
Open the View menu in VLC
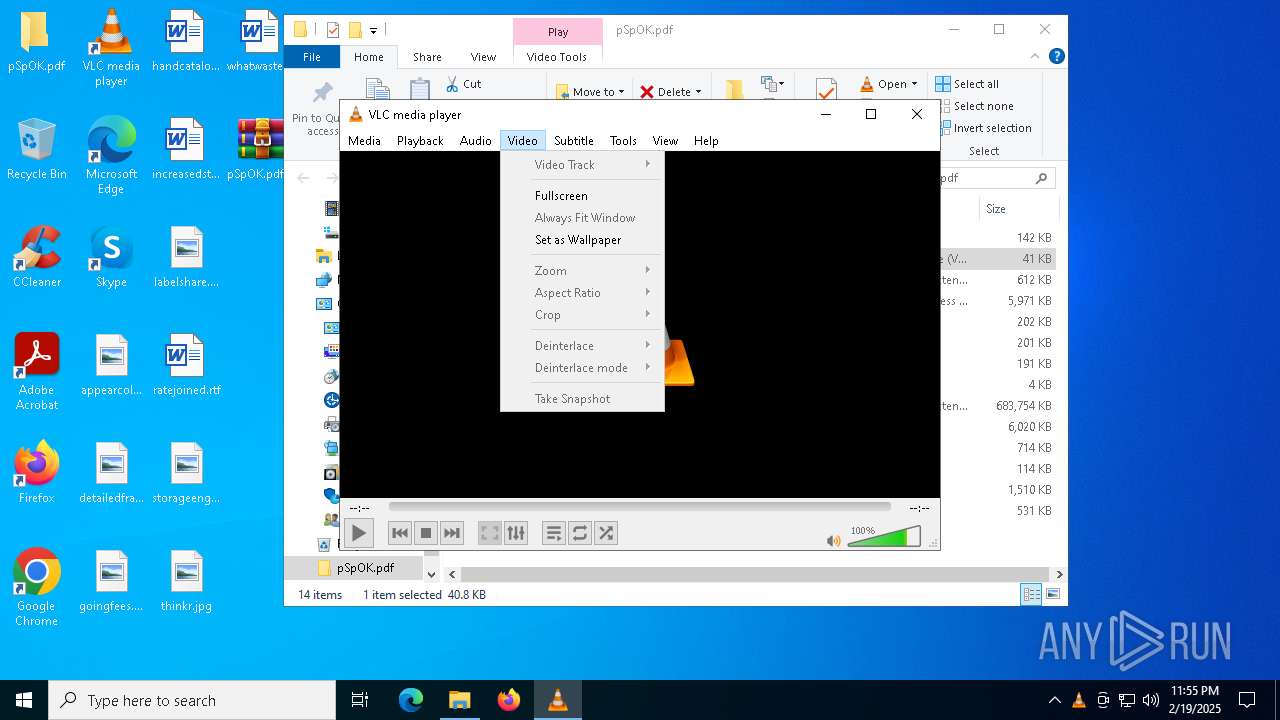click(665, 141)
